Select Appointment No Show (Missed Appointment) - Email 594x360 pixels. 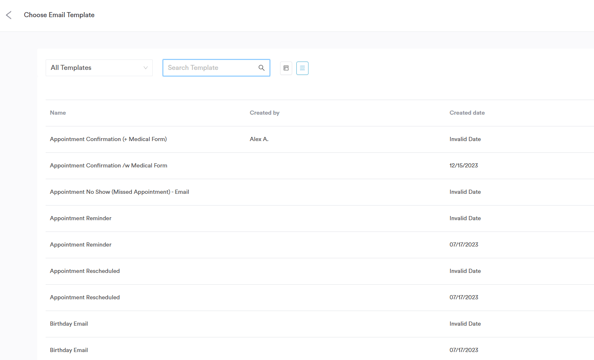(119, 192)
